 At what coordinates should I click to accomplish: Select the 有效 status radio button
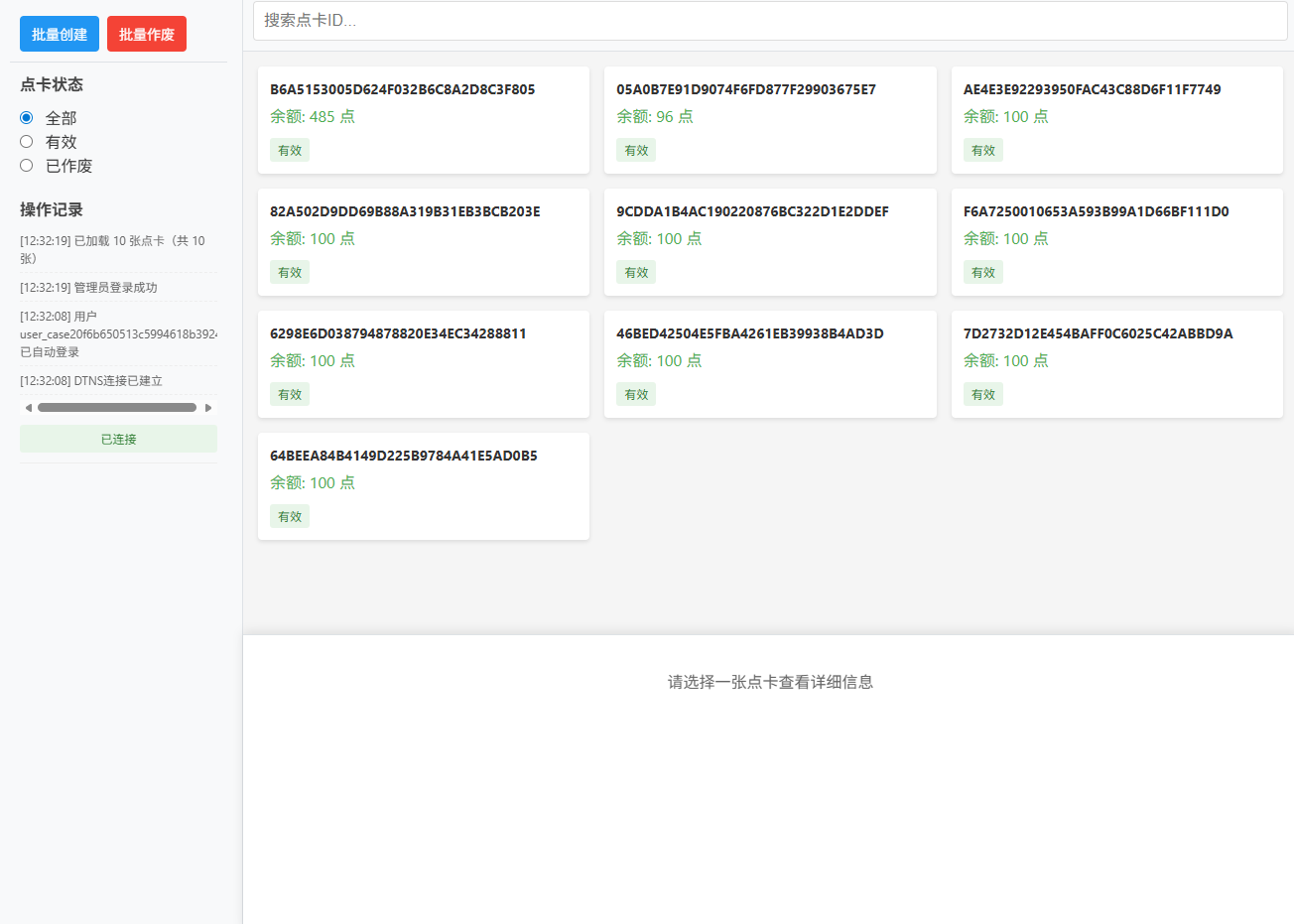point(27,142)
